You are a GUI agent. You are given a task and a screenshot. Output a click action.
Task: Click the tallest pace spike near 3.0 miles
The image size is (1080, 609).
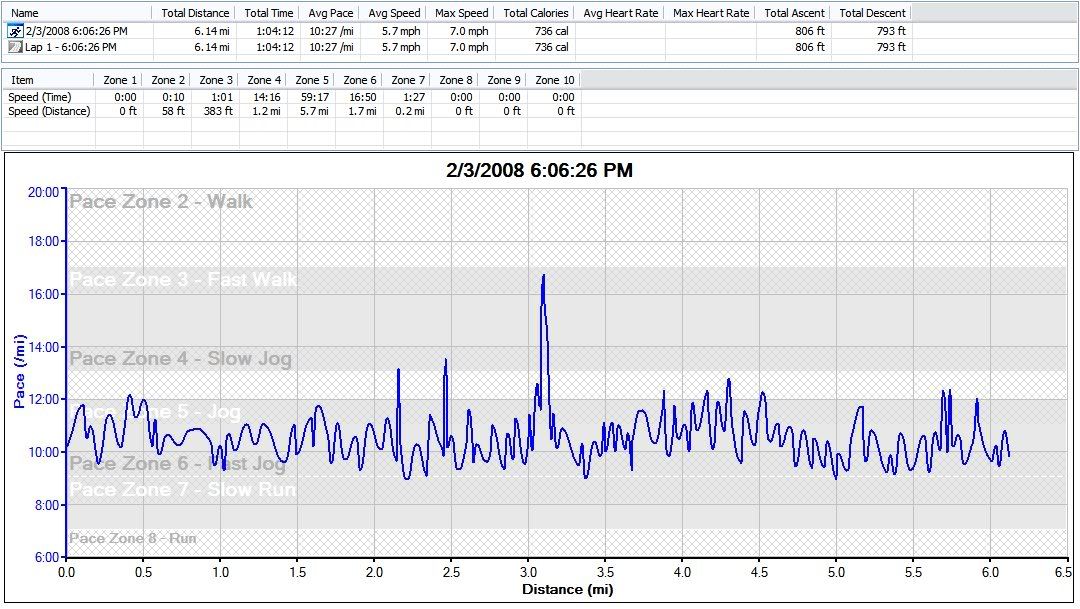[x=543, y=276]
